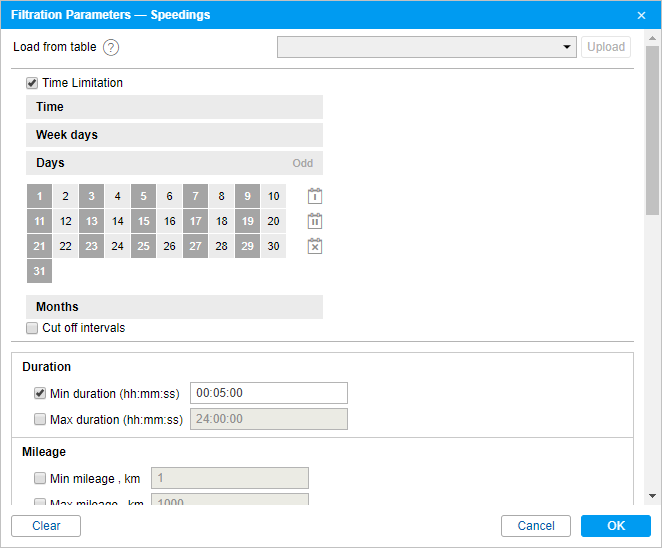
Task: Deselect day 15 in the grid
Action: tap(144, 221)
